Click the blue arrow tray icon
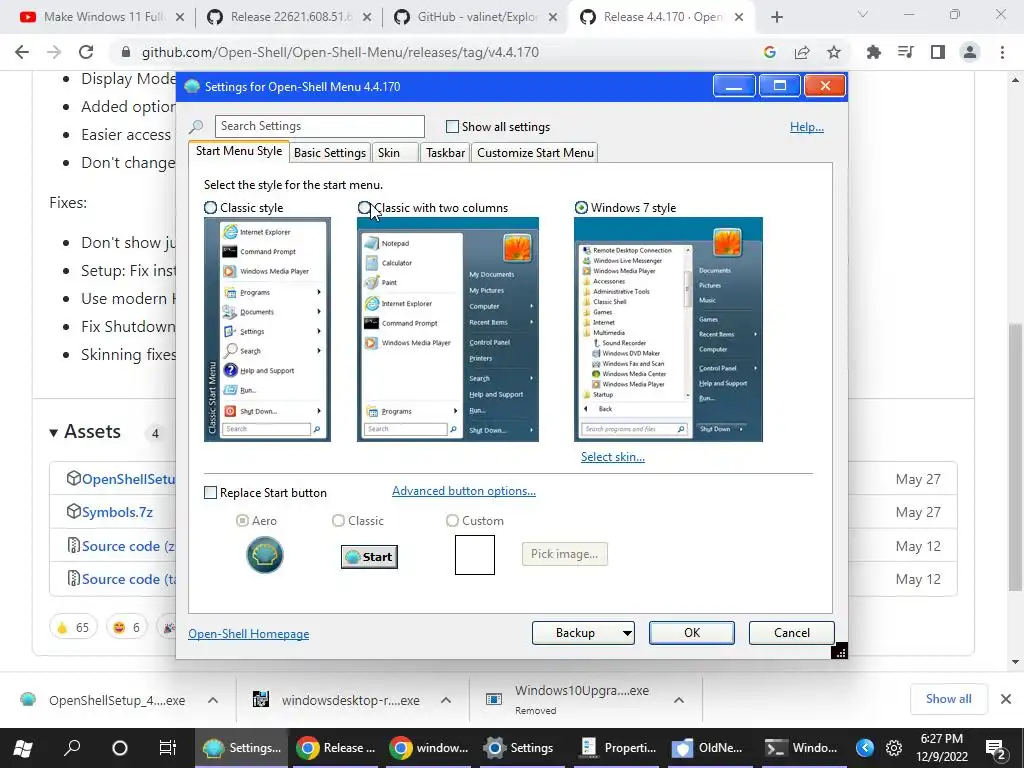The width and height of the screenshot is (1024, 768). (865, 748)
